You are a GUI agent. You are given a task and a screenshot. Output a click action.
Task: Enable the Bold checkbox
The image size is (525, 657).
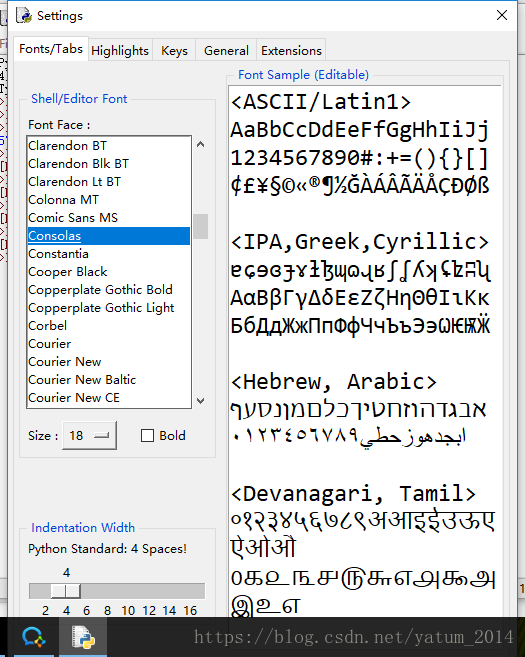(x=147, y=436)
